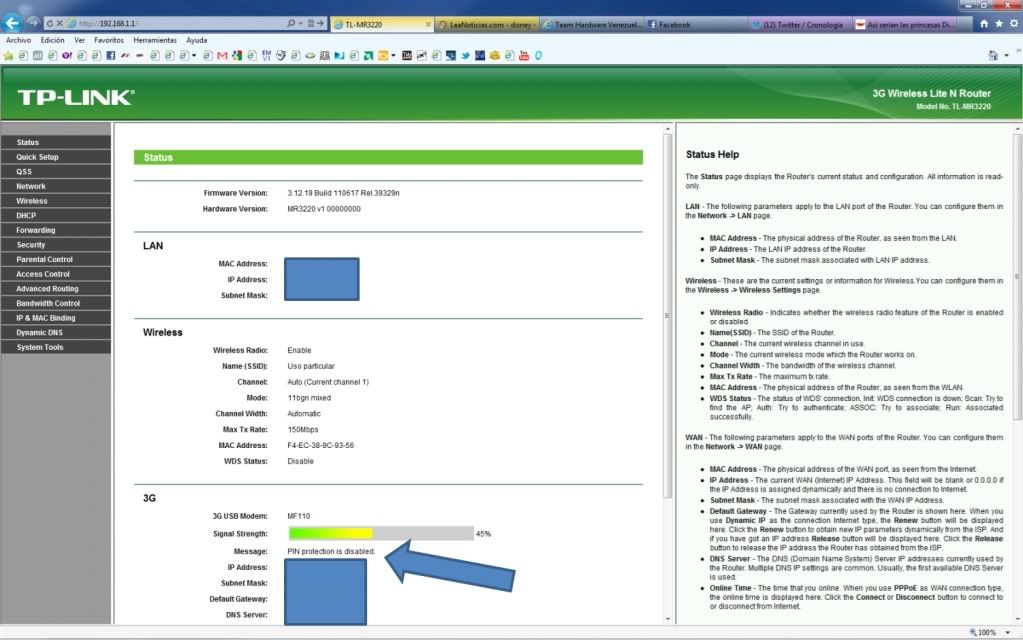Open Wireless settings in the sidebar
Image resolution: width=1023 pixels, height=640 pixels.
pos(55,201)
